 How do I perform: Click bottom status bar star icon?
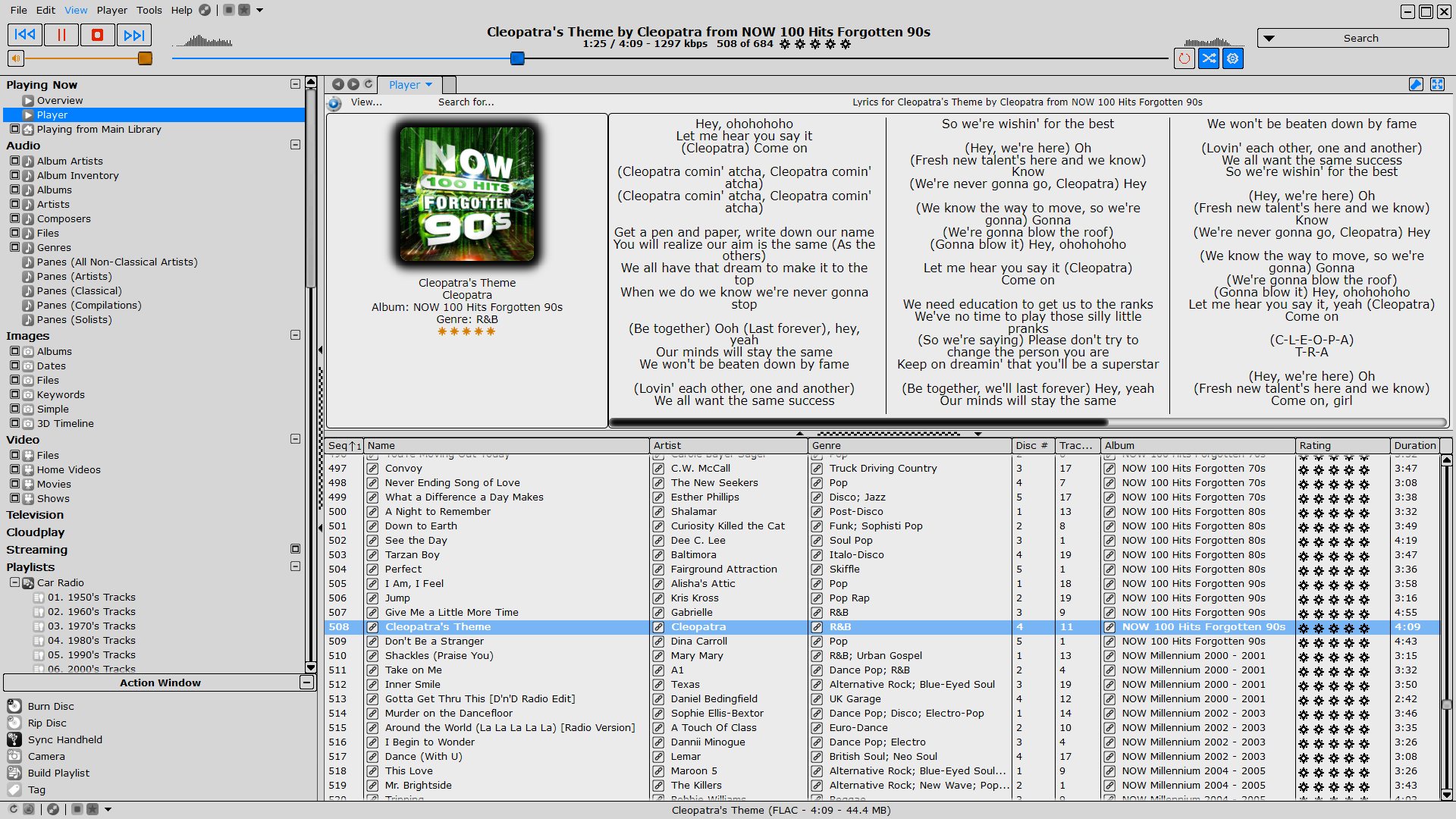click(93, 809)
